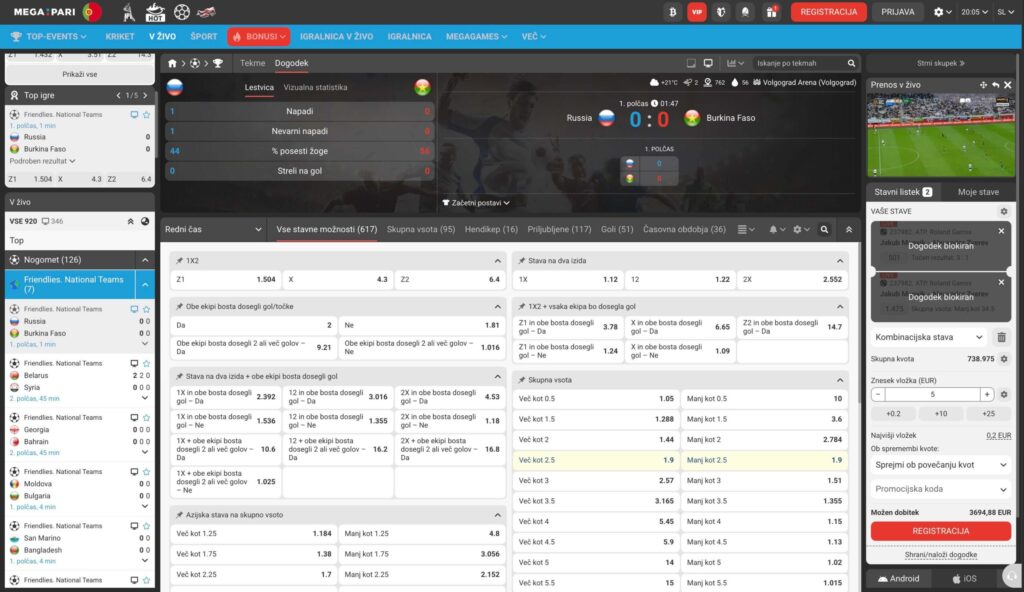Expand the Začetni postavi lineup dropdown

(476, 203)
